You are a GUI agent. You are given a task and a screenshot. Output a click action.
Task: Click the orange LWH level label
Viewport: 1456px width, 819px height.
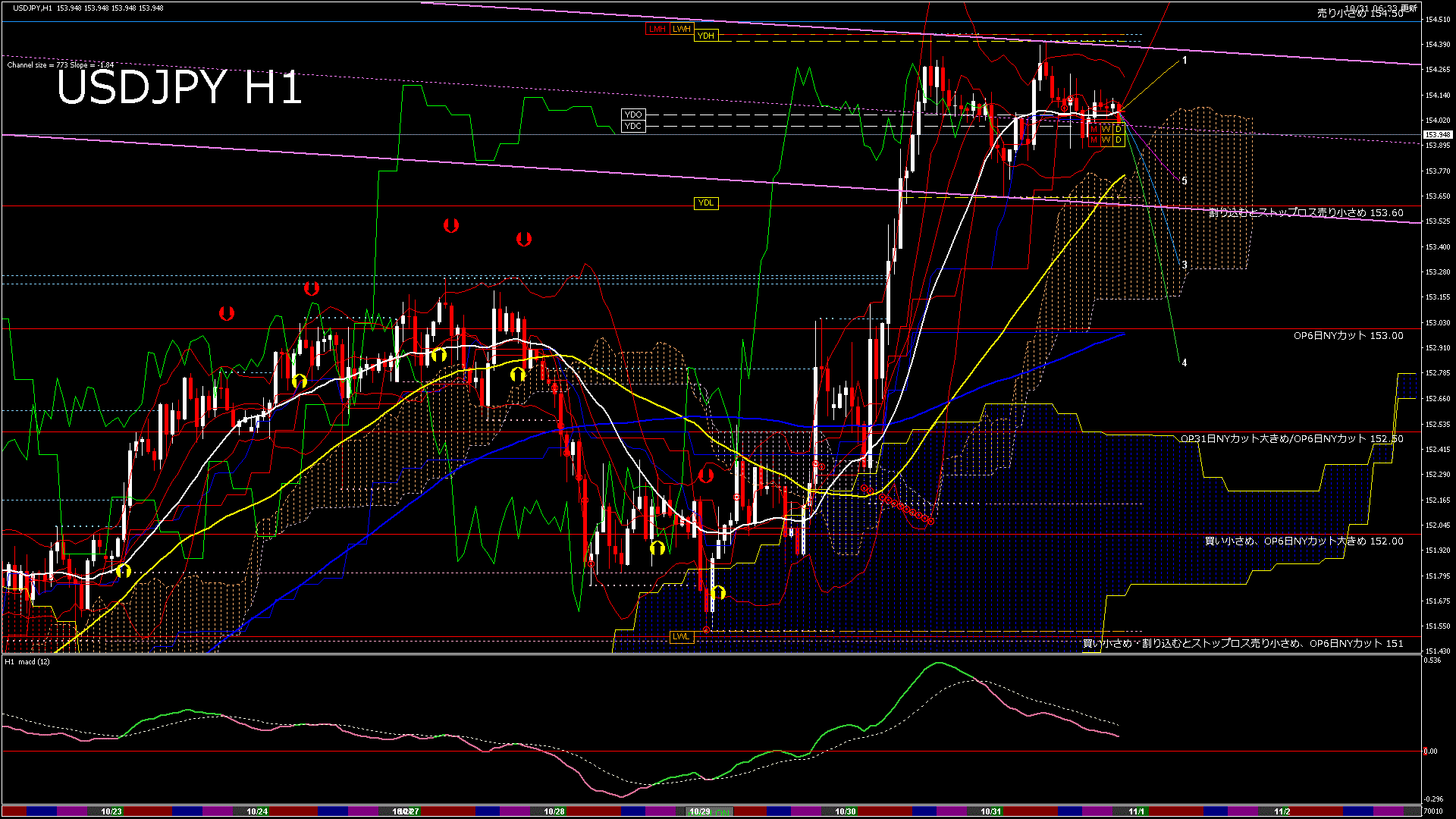pyautogui.click(x=682, y=29)
